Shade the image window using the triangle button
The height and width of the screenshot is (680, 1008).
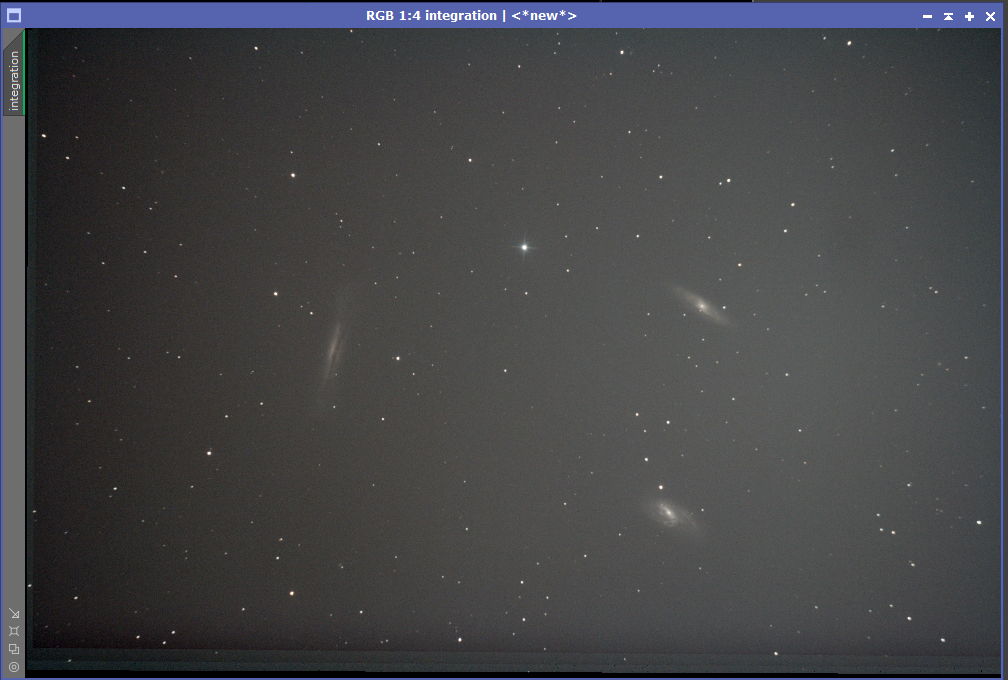[948, 16]
